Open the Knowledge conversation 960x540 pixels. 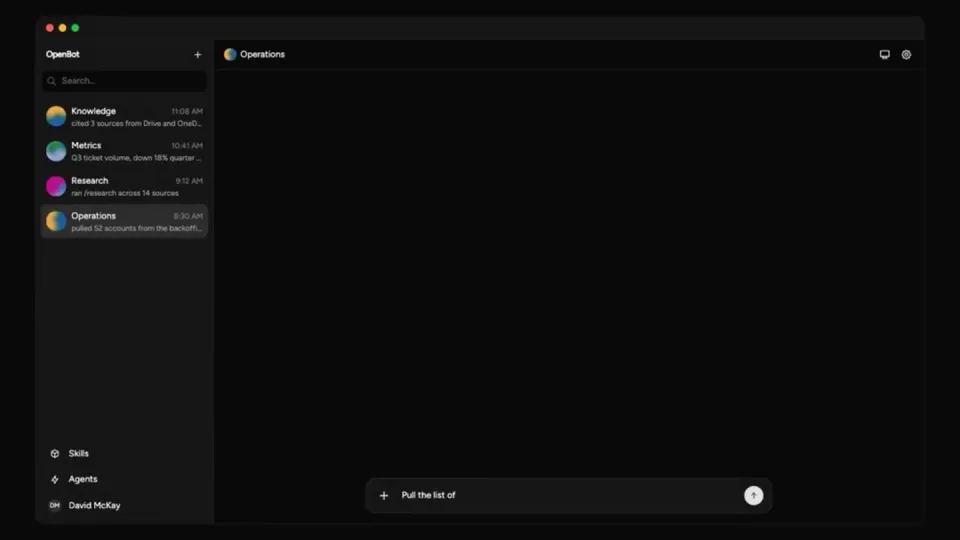pyautogui.click(x=124, y=116)
